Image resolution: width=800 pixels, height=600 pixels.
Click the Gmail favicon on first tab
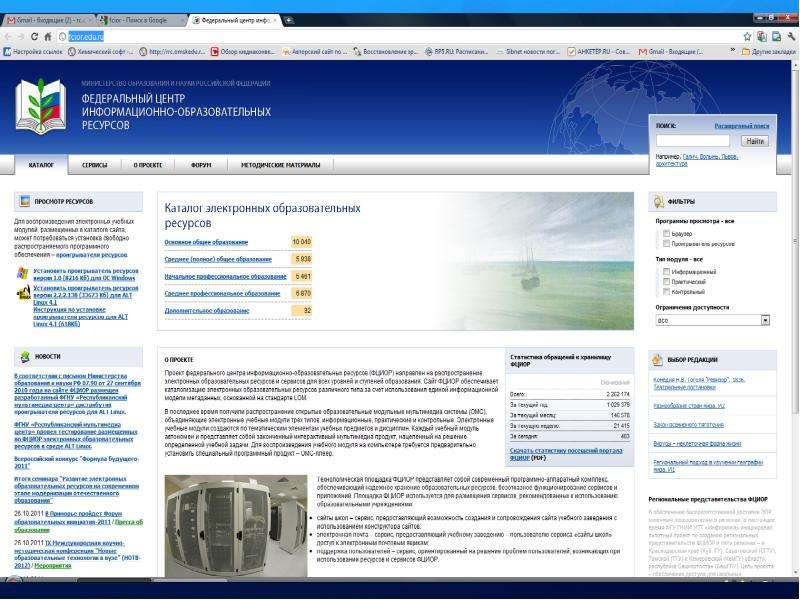11,20
